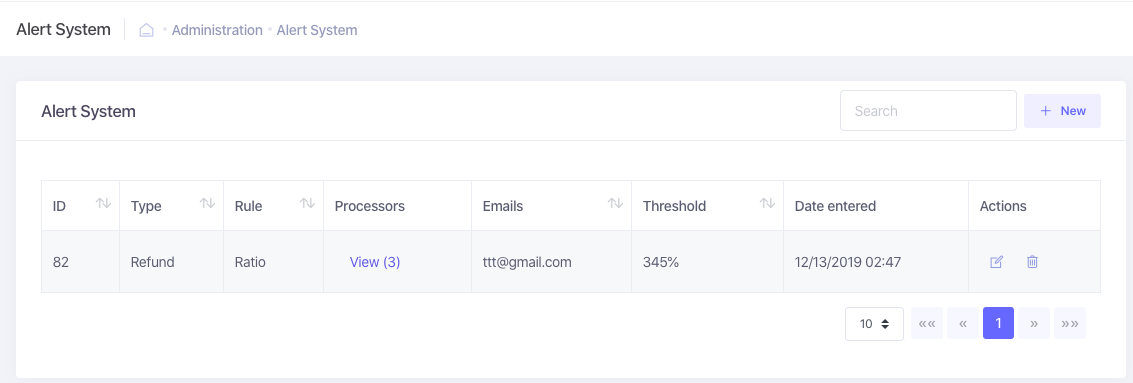Viewport: 1133px width, 383px height.
Task: Jump to the last page with »» button
Action: (x=1070, y=324)
